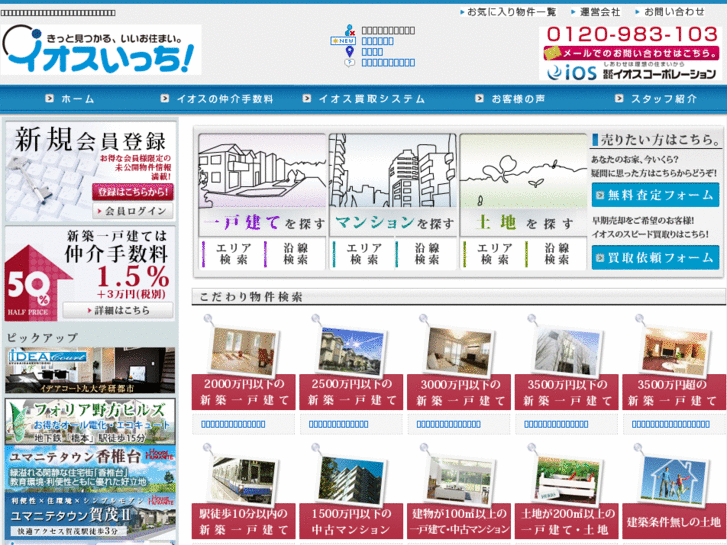Click blue link under 3500万円超 card
727x545 pixels.
pos(670,424)
